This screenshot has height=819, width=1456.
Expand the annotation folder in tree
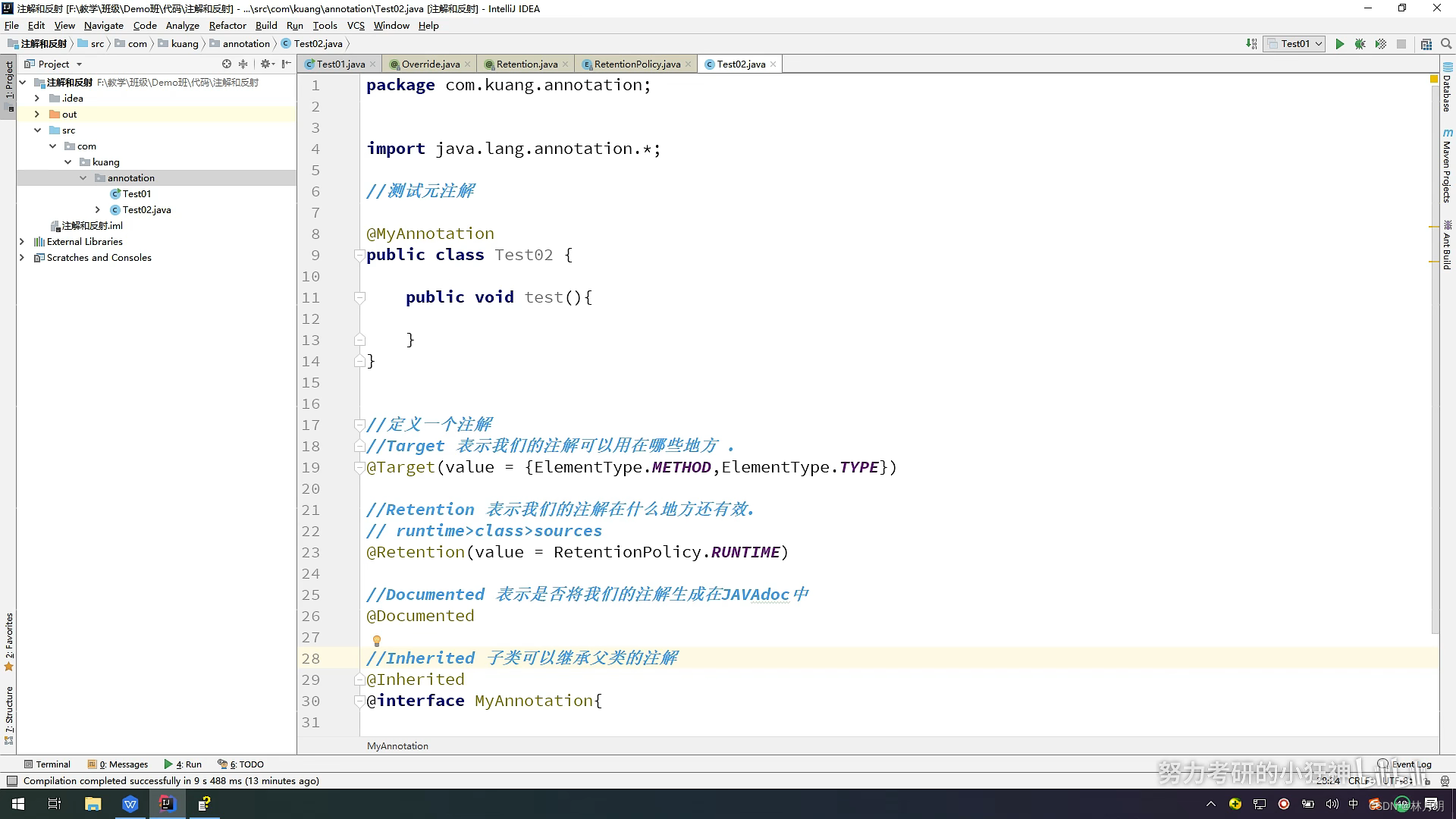tap(83, 177)
